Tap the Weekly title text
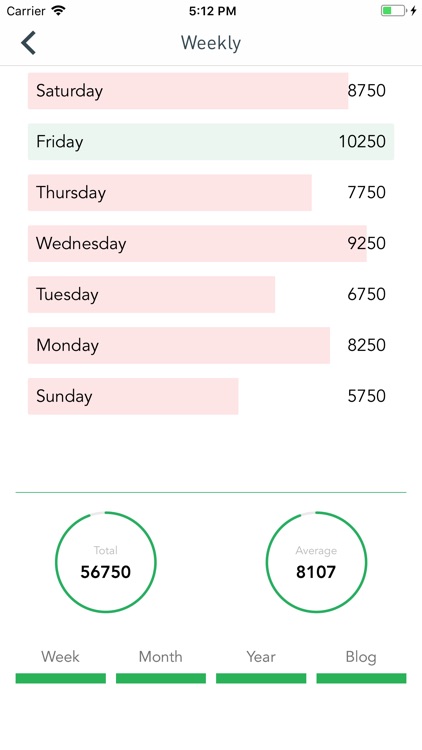 point(211,43)
